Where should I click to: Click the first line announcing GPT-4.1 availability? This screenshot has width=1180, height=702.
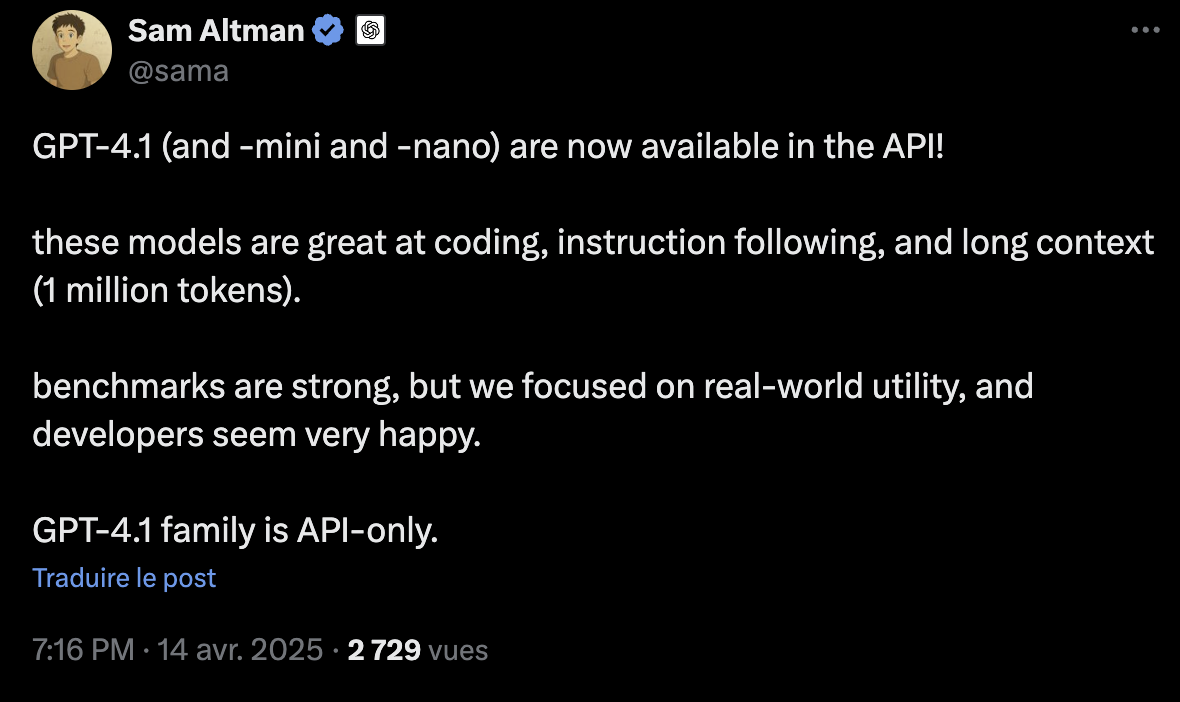(488, 146)
